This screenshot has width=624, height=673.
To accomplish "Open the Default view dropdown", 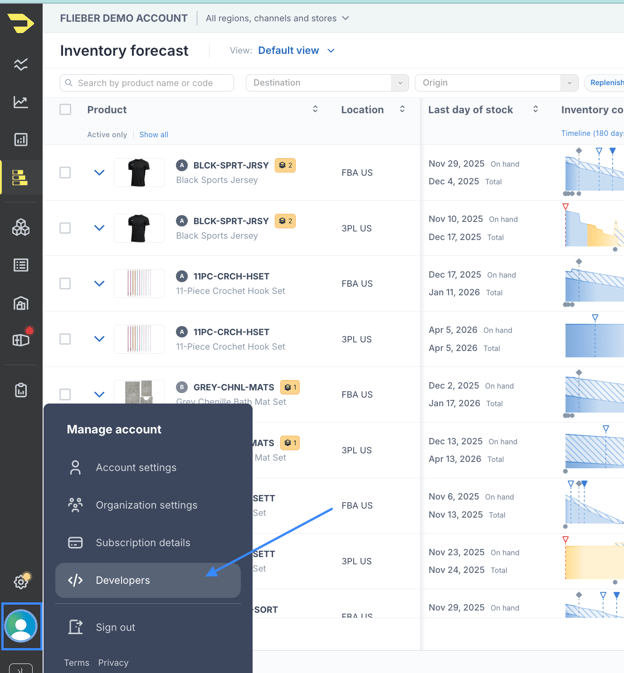I will pos(296,51).
